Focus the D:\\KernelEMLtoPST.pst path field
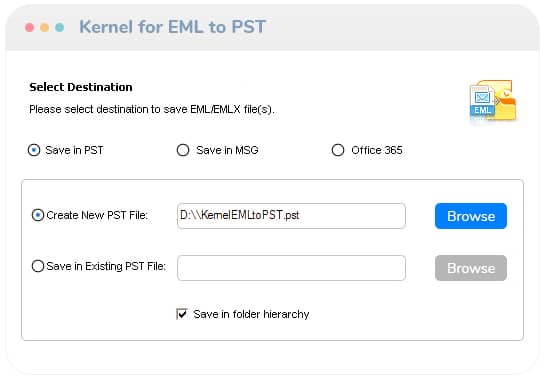The width and height of the screenshot is (545, 380). pyautogui.click(x=291, y=216)
